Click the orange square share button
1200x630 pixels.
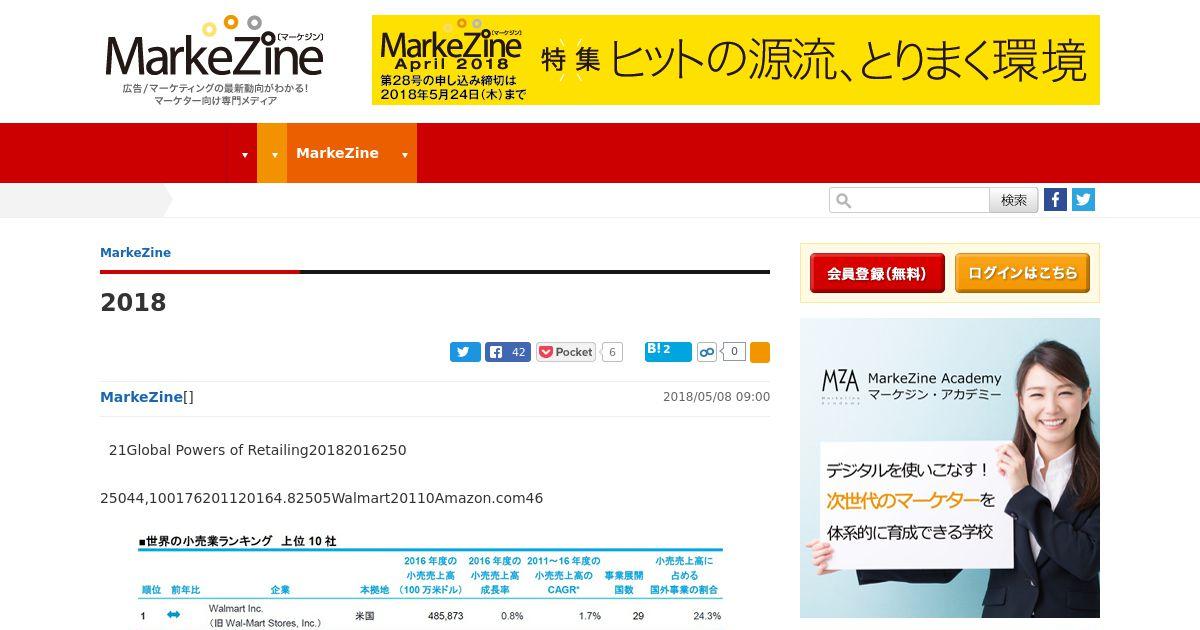[760, 352]
